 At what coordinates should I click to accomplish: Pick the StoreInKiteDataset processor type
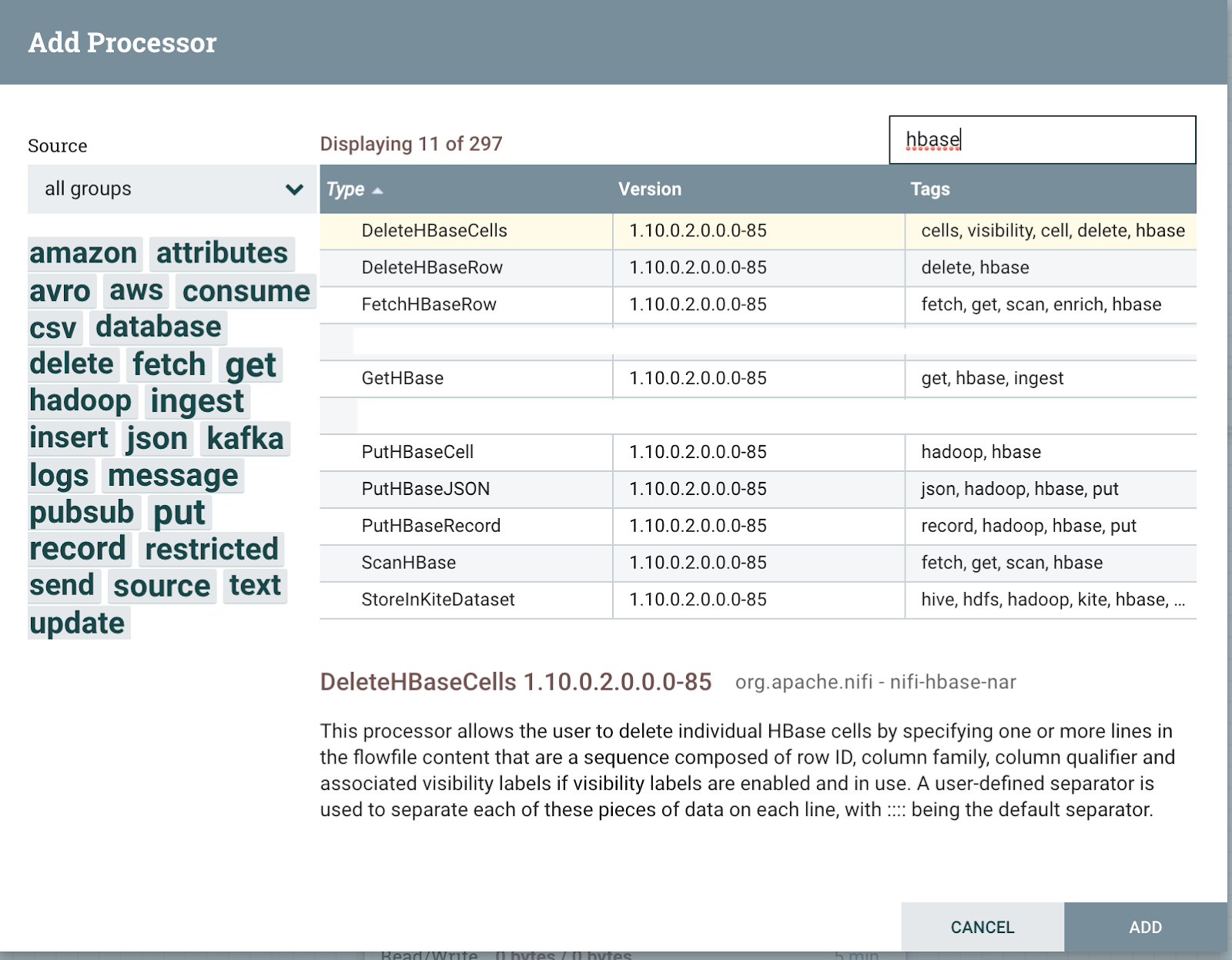click(438, 600)
